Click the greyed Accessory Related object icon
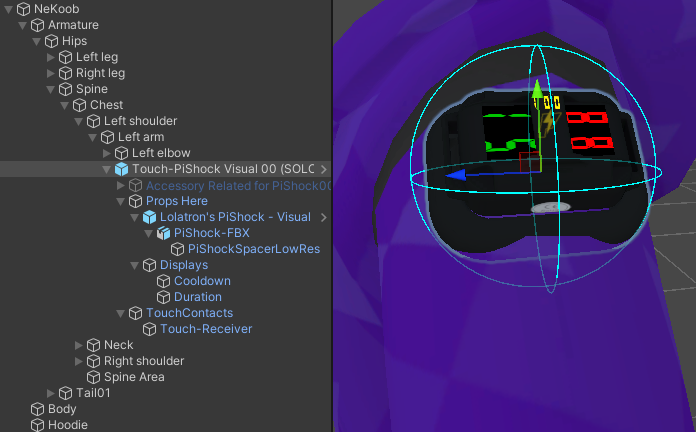 coord(135,185)
